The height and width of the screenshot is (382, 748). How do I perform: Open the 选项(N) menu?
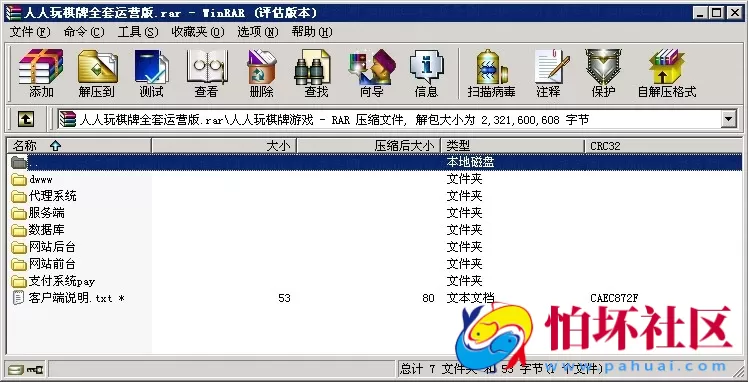pyautogui.click(x=258, y=32)
